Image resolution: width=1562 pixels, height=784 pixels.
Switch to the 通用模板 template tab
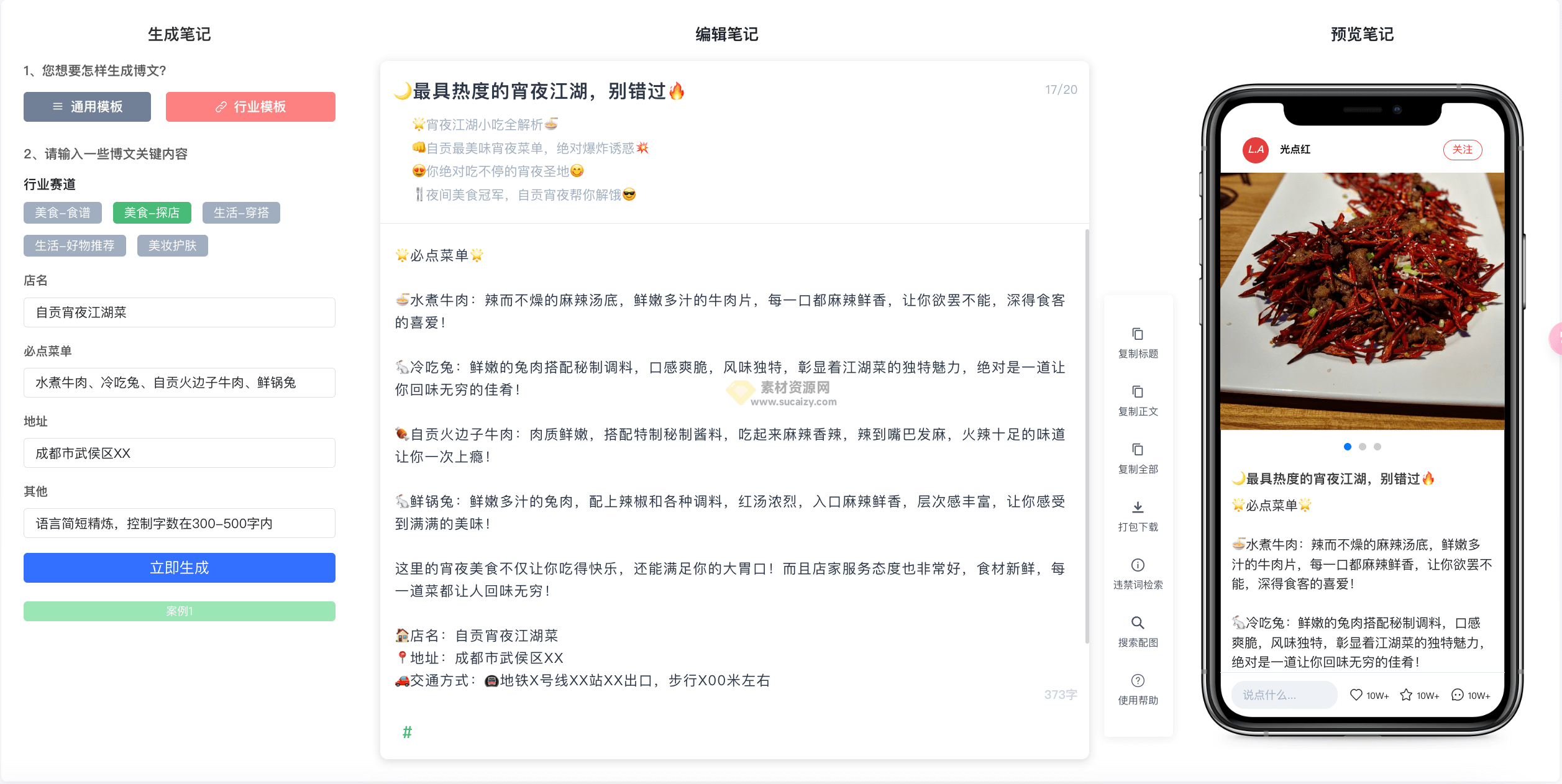click(x=87, y=106)
